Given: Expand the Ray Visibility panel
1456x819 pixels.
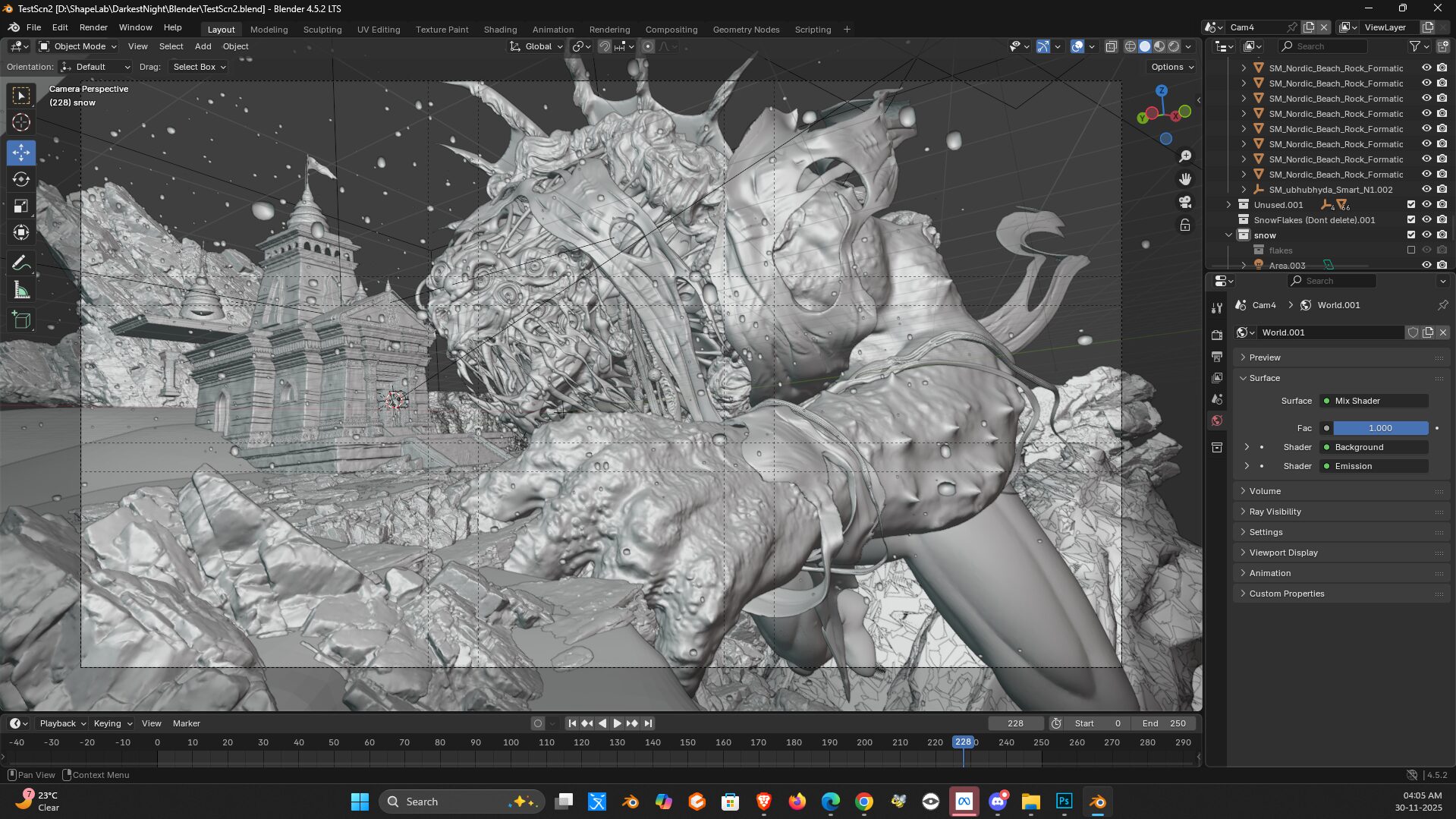Looking at the screenshot, I should (1275, 512).
